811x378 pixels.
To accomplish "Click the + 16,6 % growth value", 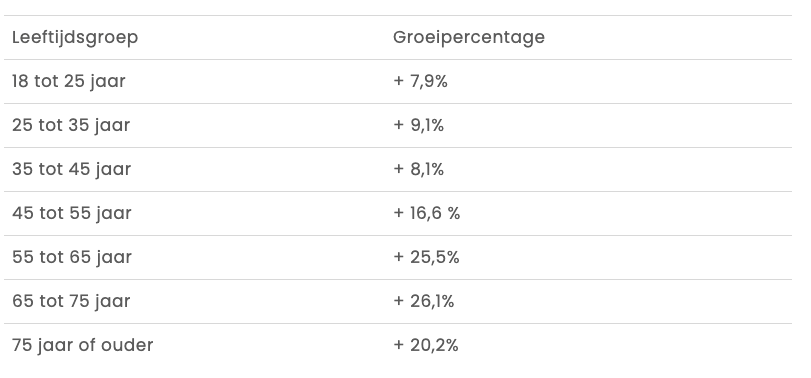I will click(x=427, y=214).
